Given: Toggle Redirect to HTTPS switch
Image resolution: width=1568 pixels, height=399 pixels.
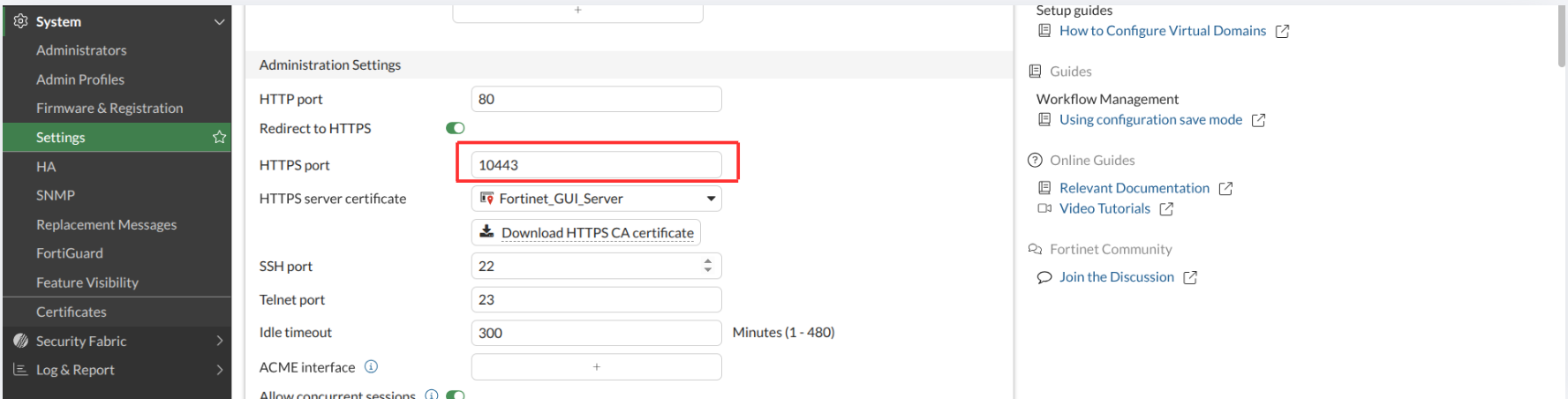Looking at the screenshot, I should (456, 128).
